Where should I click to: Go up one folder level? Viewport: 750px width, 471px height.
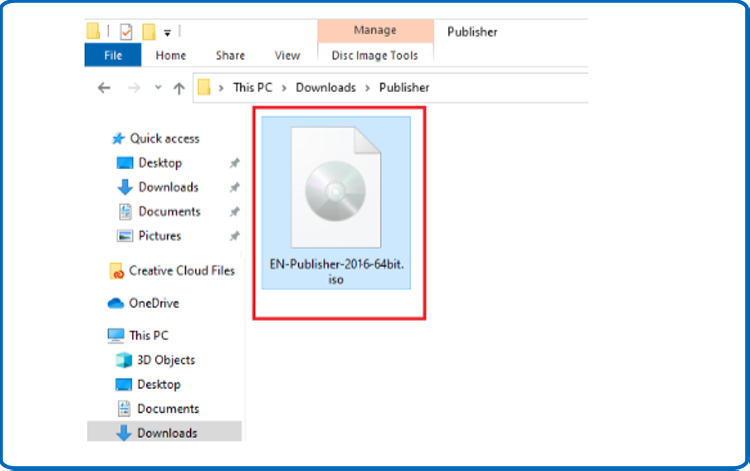point(179,88)
